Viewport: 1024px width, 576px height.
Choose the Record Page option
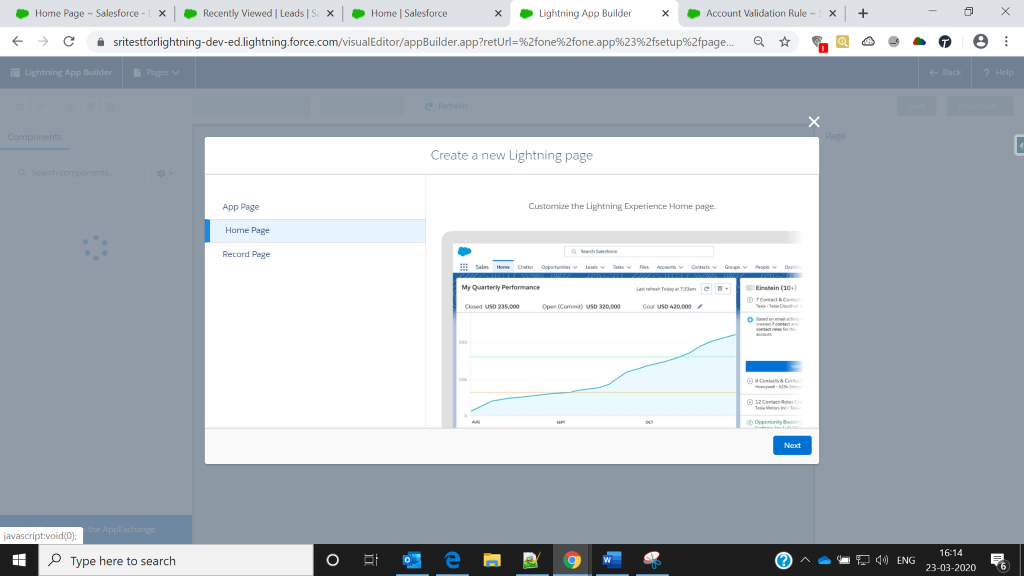[246, 255]
